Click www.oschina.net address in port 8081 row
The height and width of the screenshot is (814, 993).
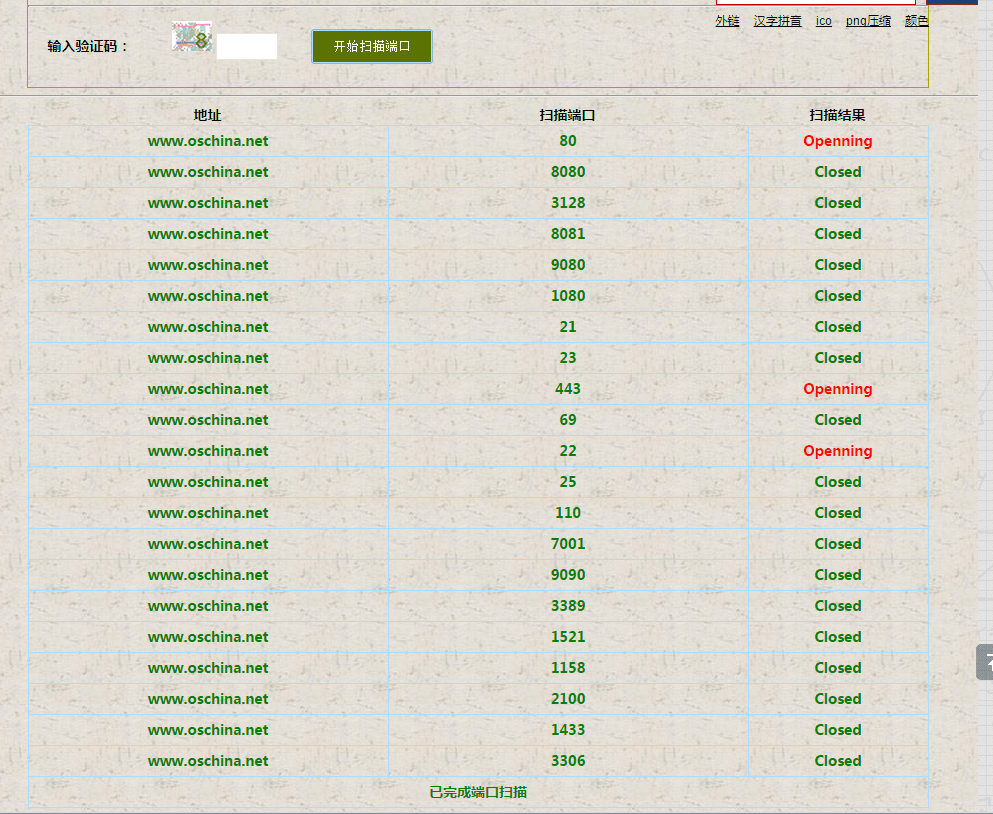pos(208,234)
